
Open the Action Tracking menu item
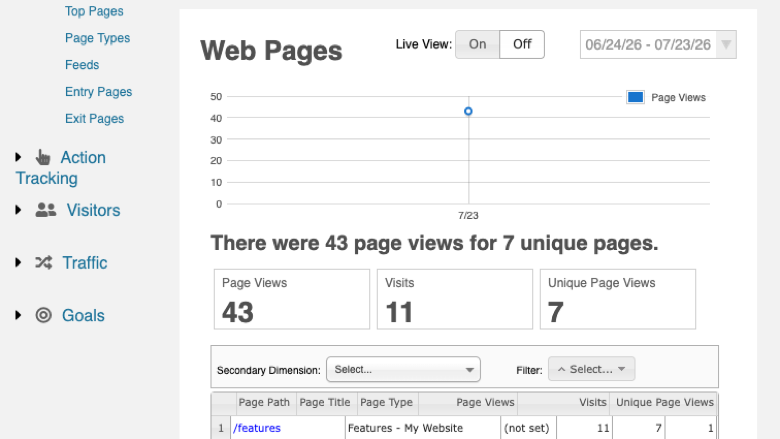(x=61, y=168)
